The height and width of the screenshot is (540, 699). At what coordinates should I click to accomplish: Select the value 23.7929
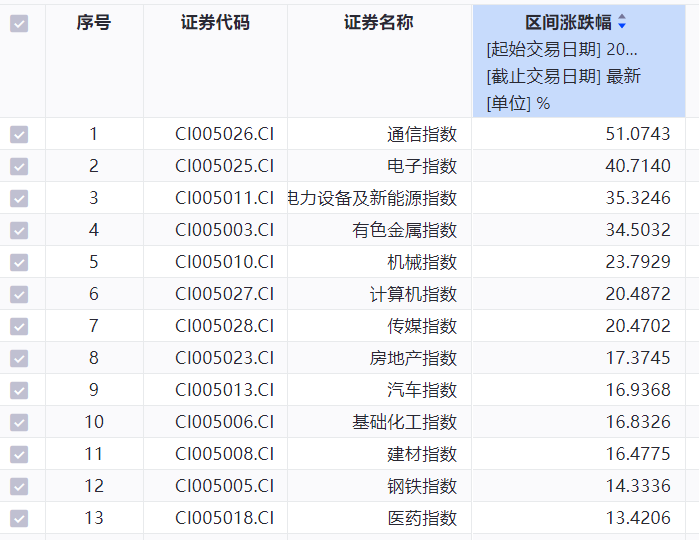coord(638,262)
